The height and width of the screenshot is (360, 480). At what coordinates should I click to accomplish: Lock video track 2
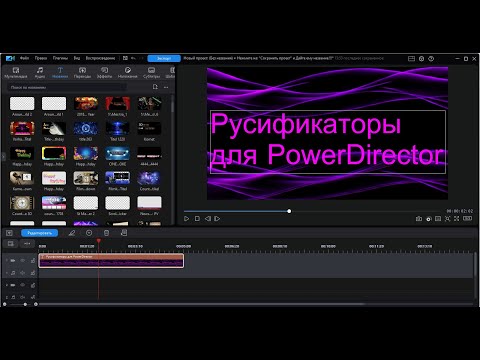[x=33, y=285]
